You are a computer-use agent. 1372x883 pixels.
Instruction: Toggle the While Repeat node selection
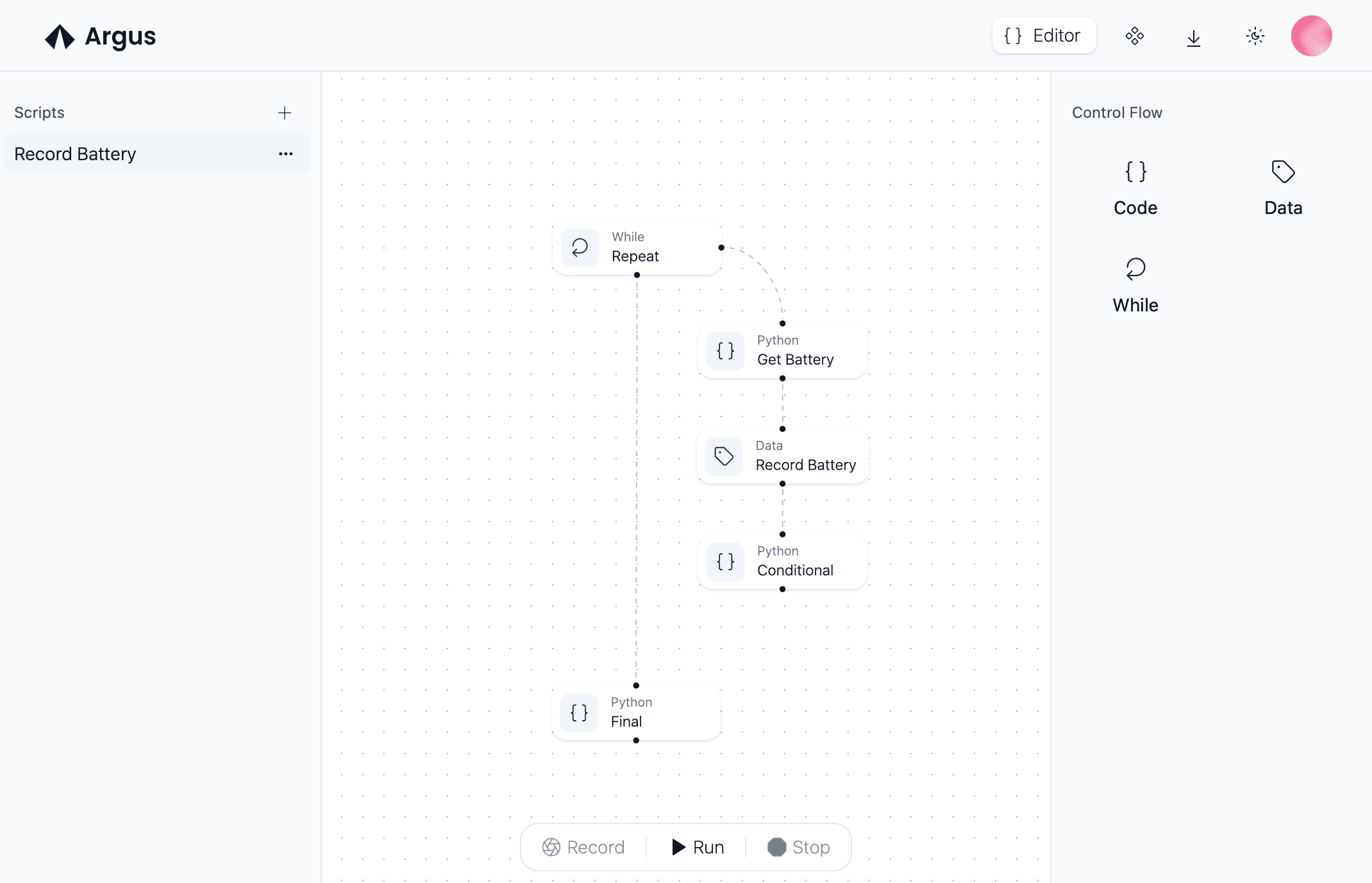pos(637,248)
